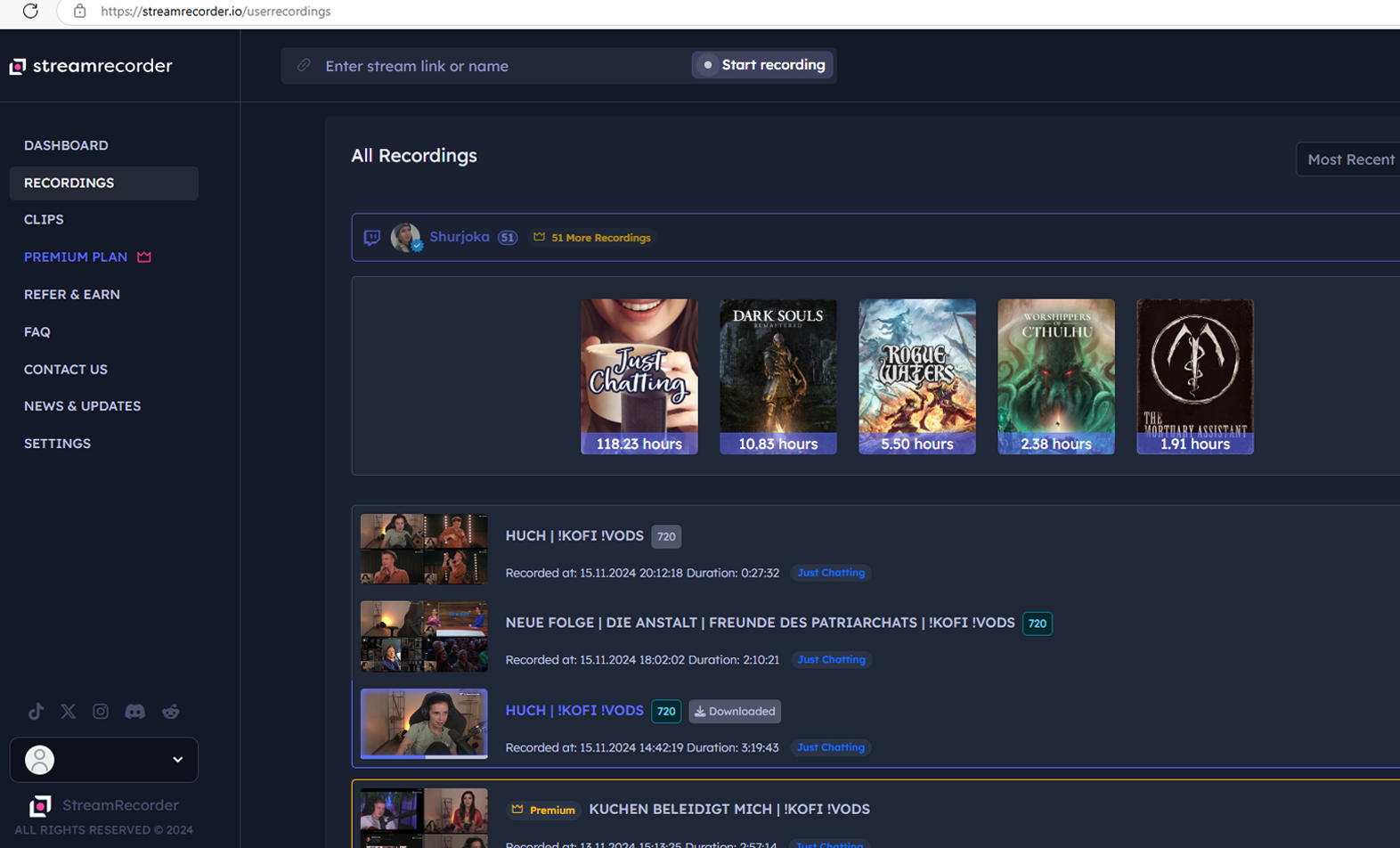Click the streamrecorder logo at top left
1400x848 pixels.
pyautogui.click(x=91, y=66)
